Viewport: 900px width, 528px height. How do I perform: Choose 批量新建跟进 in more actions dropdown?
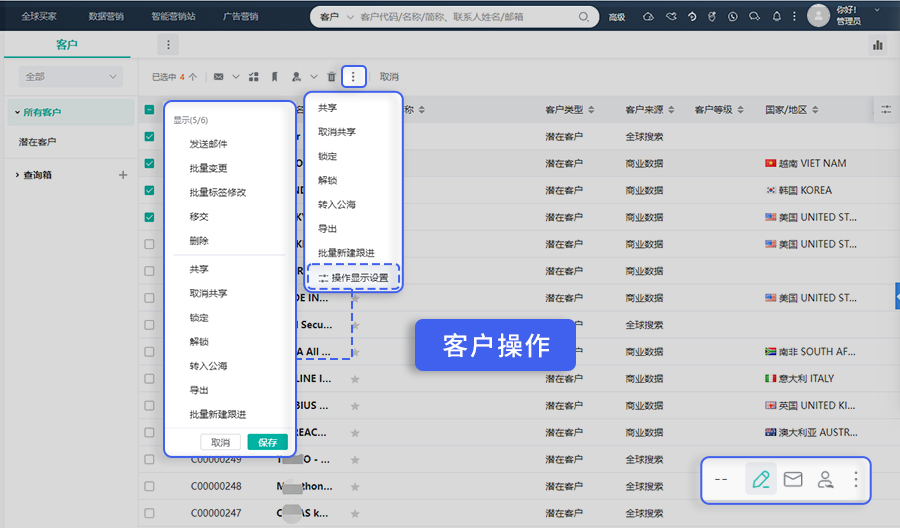coord(346,253)
